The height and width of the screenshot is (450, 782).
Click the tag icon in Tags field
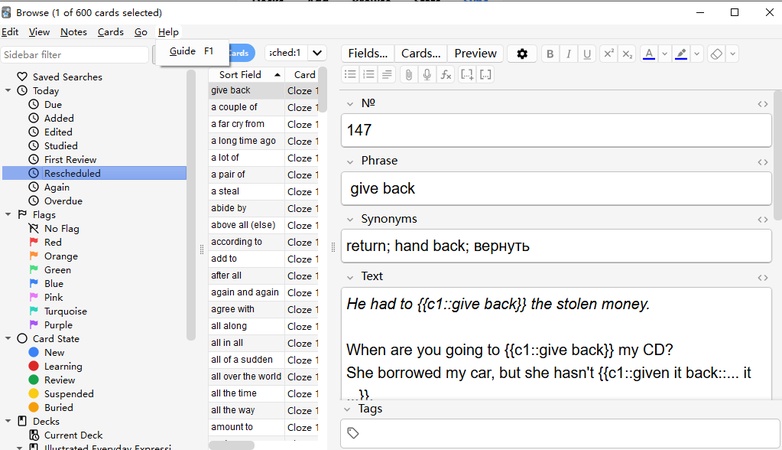click(x=353, y=433)
